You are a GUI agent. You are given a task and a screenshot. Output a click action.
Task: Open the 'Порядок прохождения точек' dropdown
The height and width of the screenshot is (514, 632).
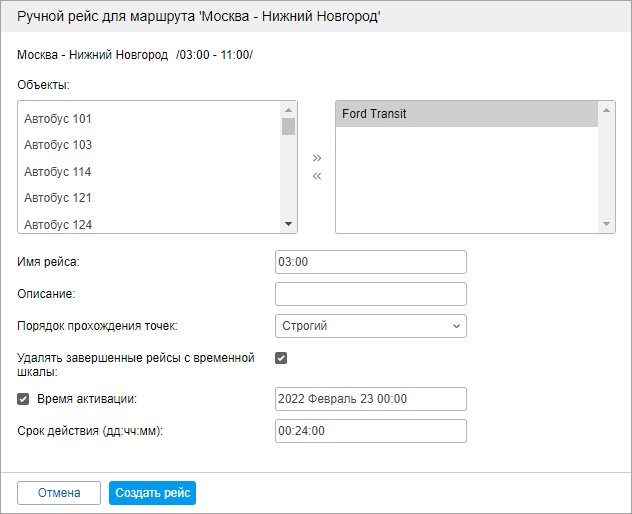tap(370, 325)
